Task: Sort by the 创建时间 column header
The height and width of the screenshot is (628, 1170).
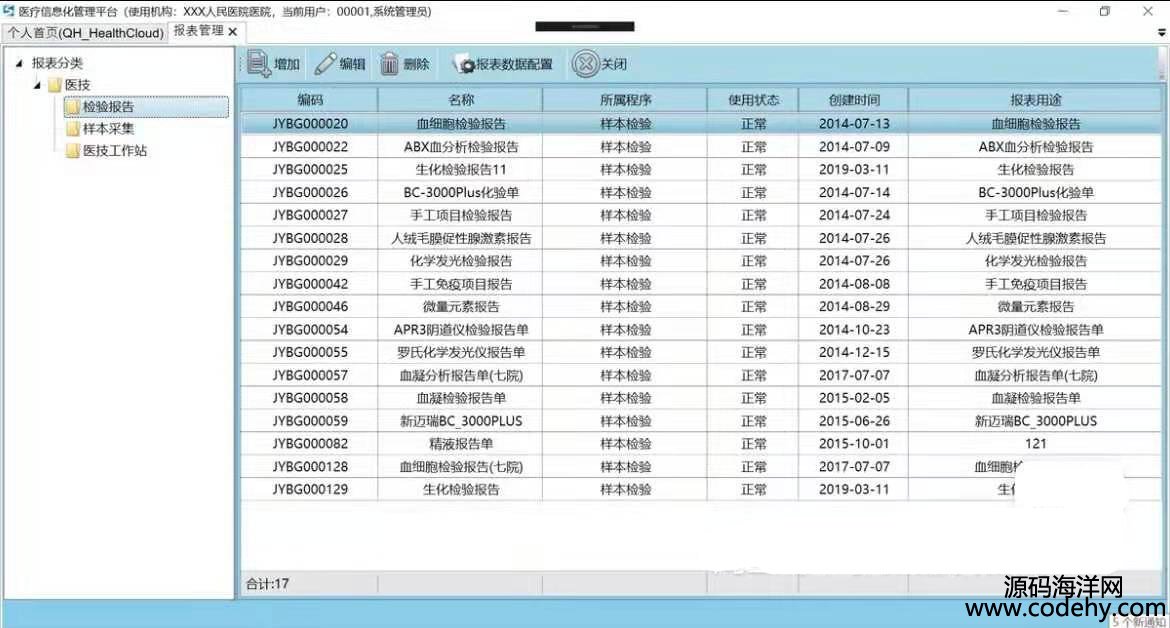Action: [x=854, y=99]
